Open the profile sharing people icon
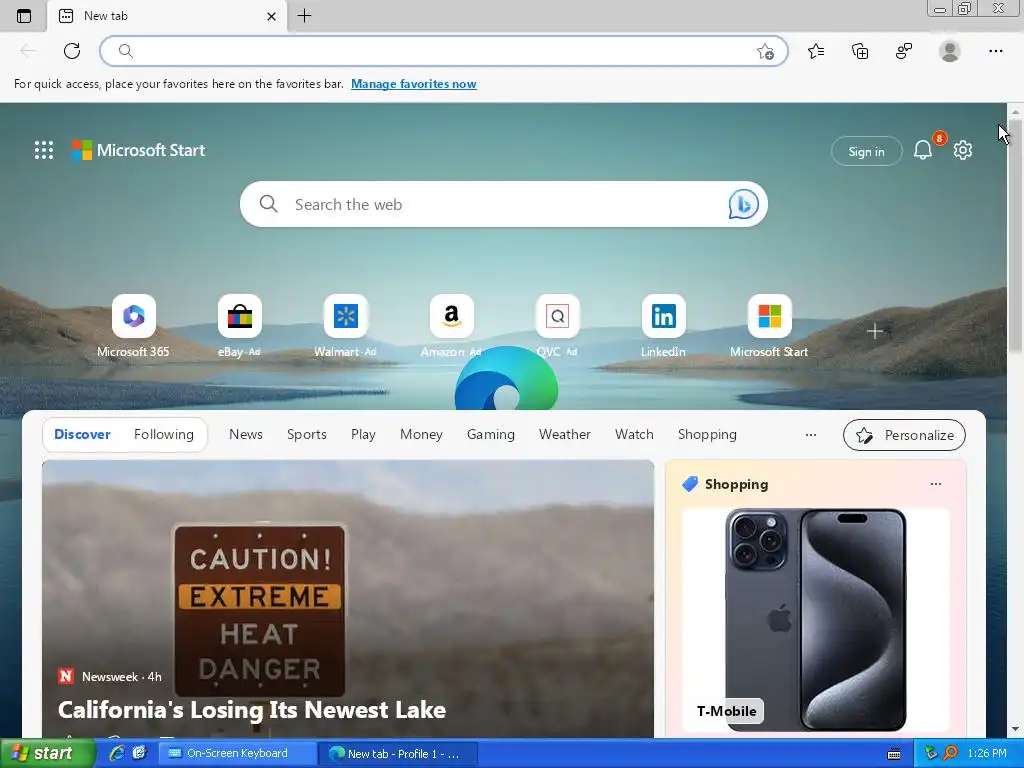Screen dimensions: 1024x768 coord(904,51)
